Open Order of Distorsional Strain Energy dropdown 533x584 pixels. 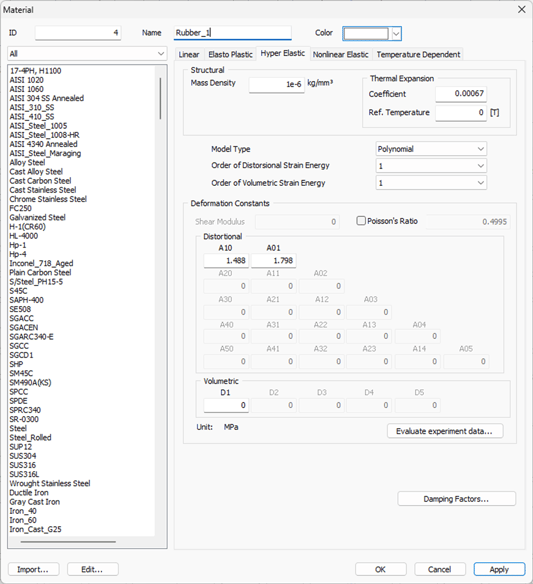click(x=431, y=166)
